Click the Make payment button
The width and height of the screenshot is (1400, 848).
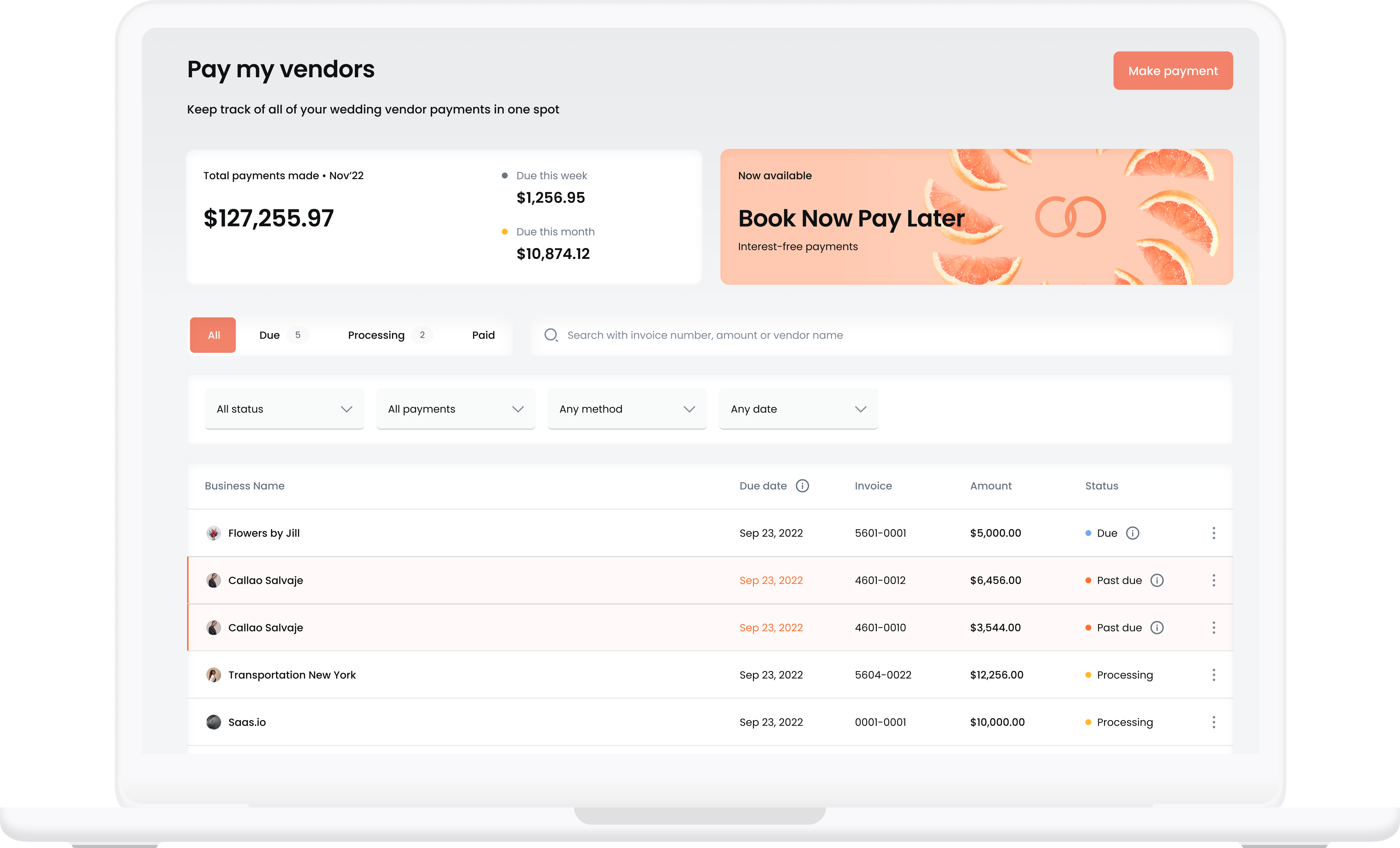1173,70
